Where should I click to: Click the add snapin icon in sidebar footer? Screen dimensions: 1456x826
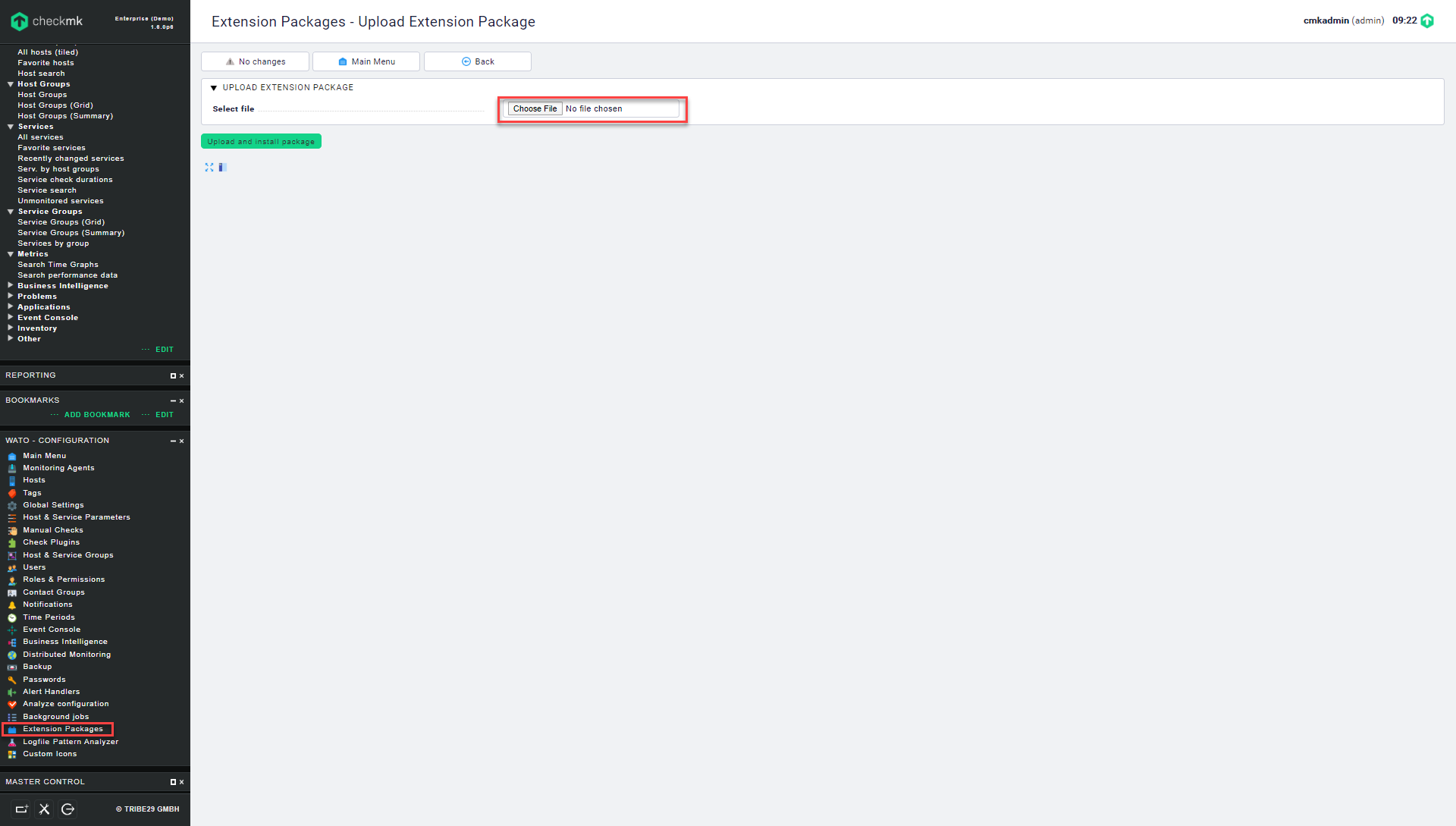(21, 809)
